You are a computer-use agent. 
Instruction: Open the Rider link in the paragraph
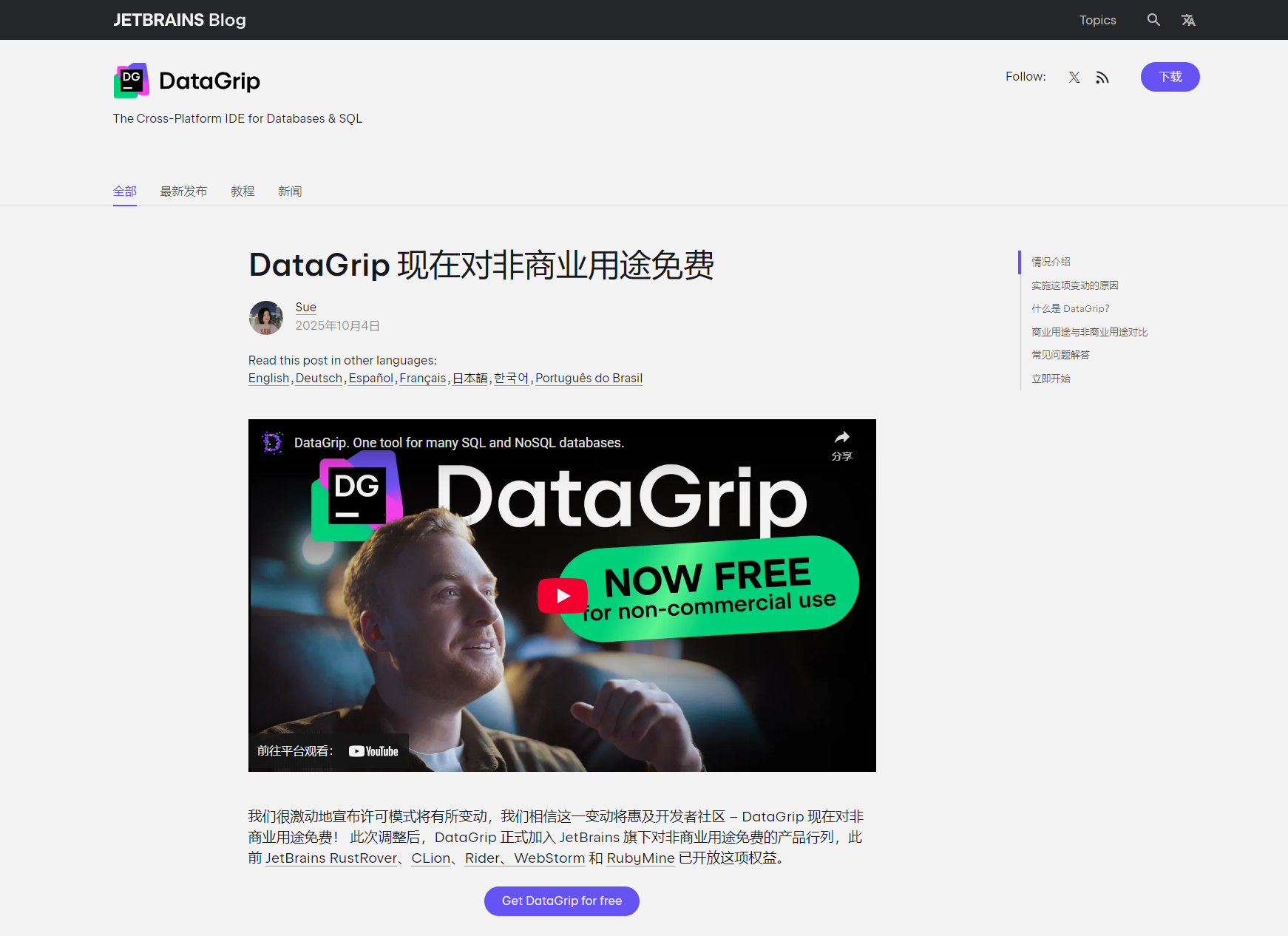point(482,858)
